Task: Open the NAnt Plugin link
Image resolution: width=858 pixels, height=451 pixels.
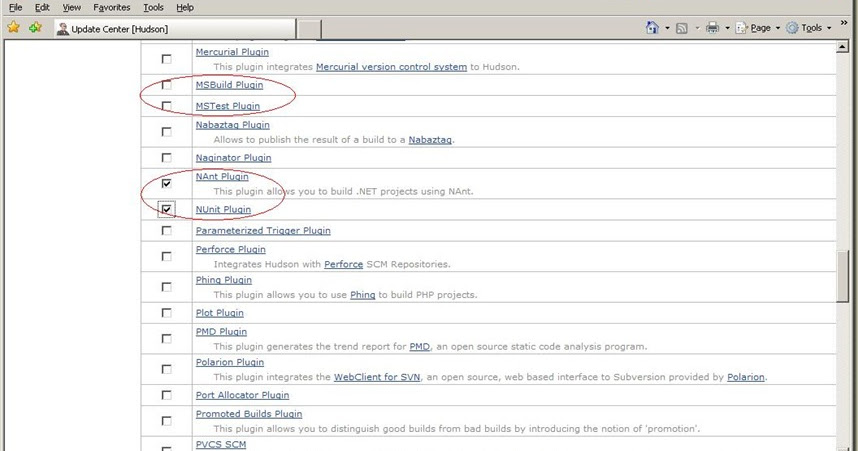Action: pyautogui.click(x=222, y=176)
